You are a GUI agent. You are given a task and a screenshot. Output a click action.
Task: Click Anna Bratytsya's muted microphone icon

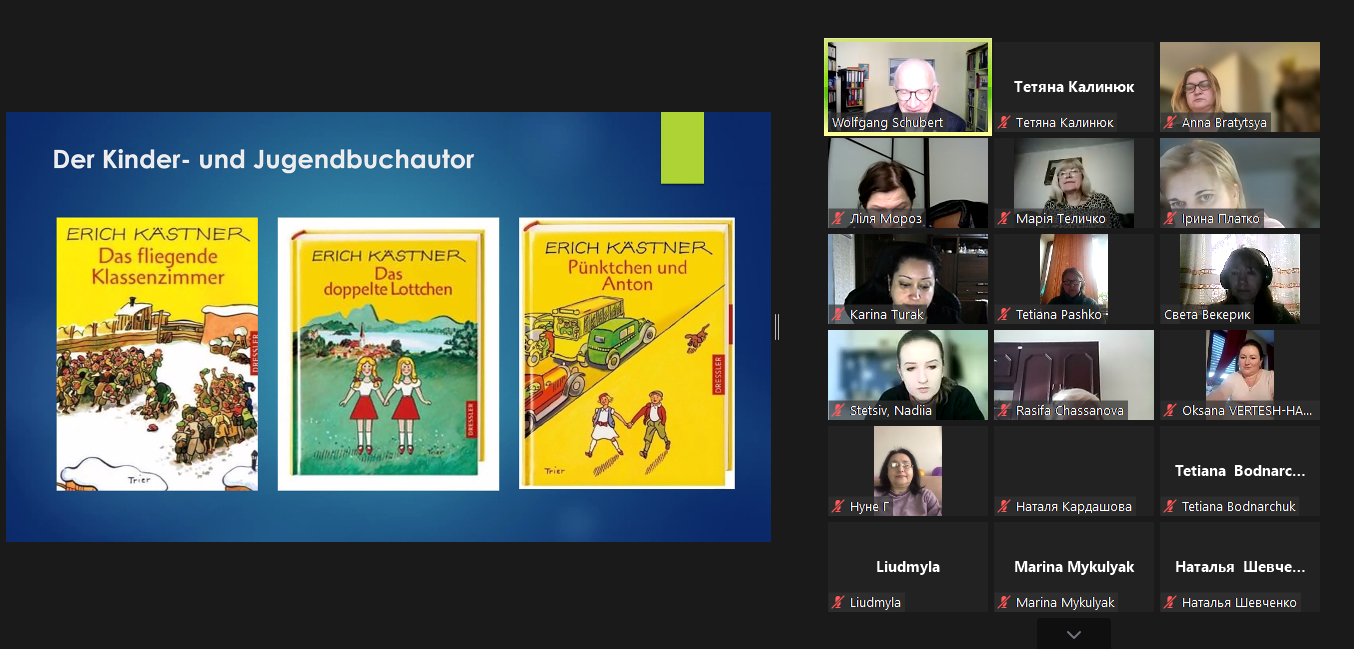coord(1170,123)
